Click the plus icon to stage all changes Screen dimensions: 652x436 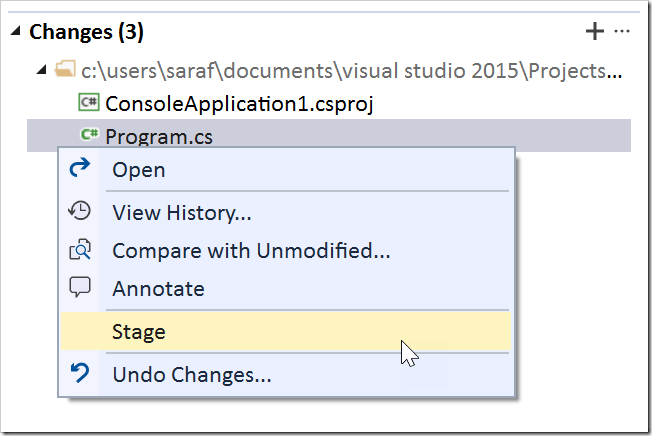pos(595,32)
